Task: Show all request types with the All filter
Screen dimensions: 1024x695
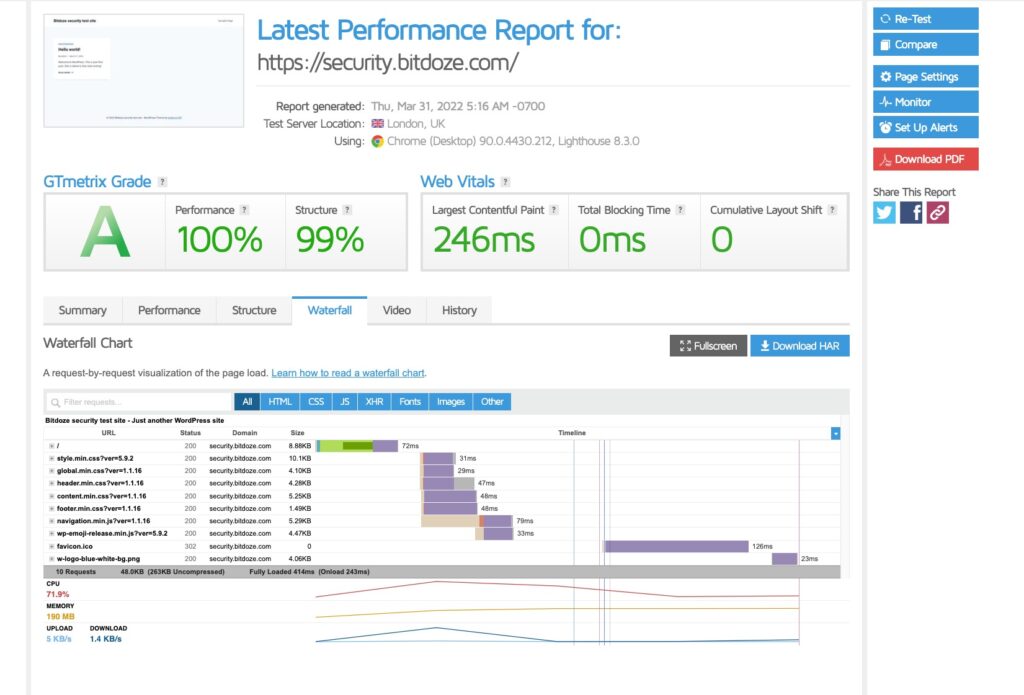Action: (x=247, y=402)
